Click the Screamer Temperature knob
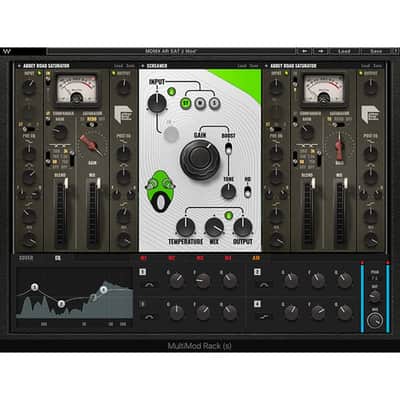Viewport: 400px width, 400px height. (186, 227)
